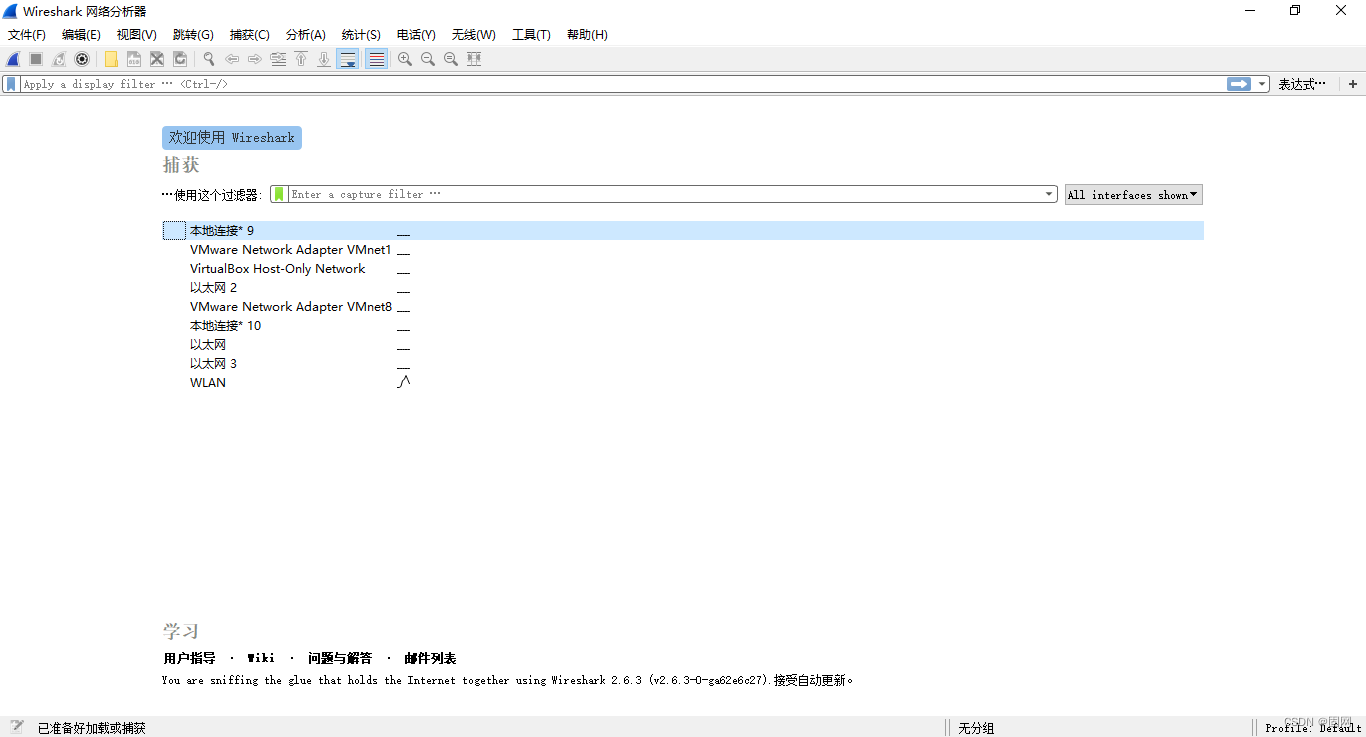The width and height of the screenshot is (1366, 737).
Task: Open the 问题与解答 link
Action: pos(340,658)
